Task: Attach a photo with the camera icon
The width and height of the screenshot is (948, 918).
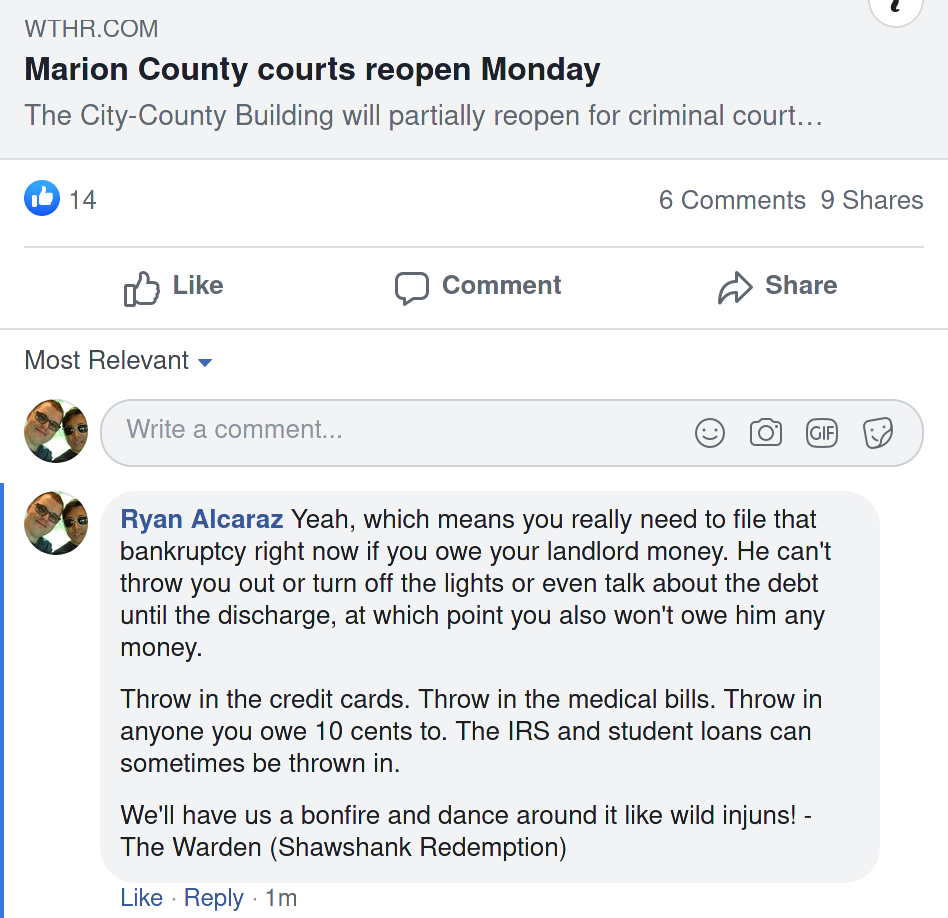Action: point(765,433)
